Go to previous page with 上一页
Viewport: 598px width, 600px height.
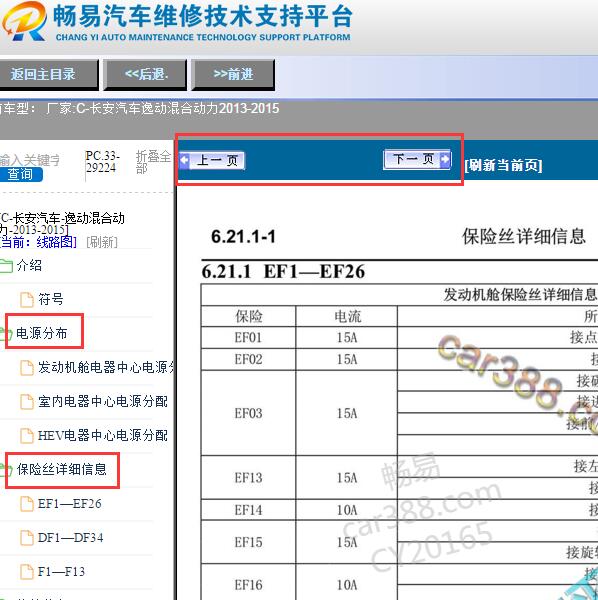pyautogui.click(x=212, y=160)
